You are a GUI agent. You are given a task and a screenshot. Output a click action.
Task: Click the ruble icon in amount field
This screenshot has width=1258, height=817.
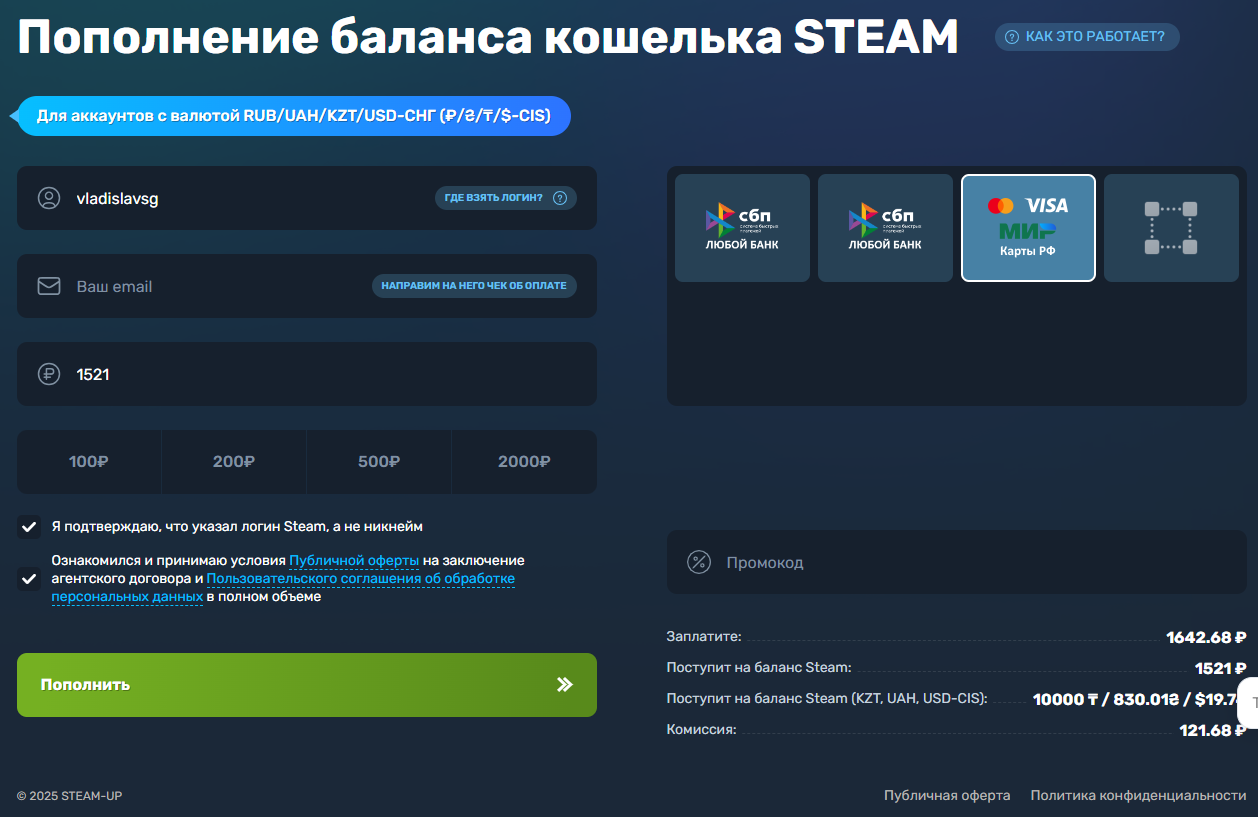(x=49, y=374)
